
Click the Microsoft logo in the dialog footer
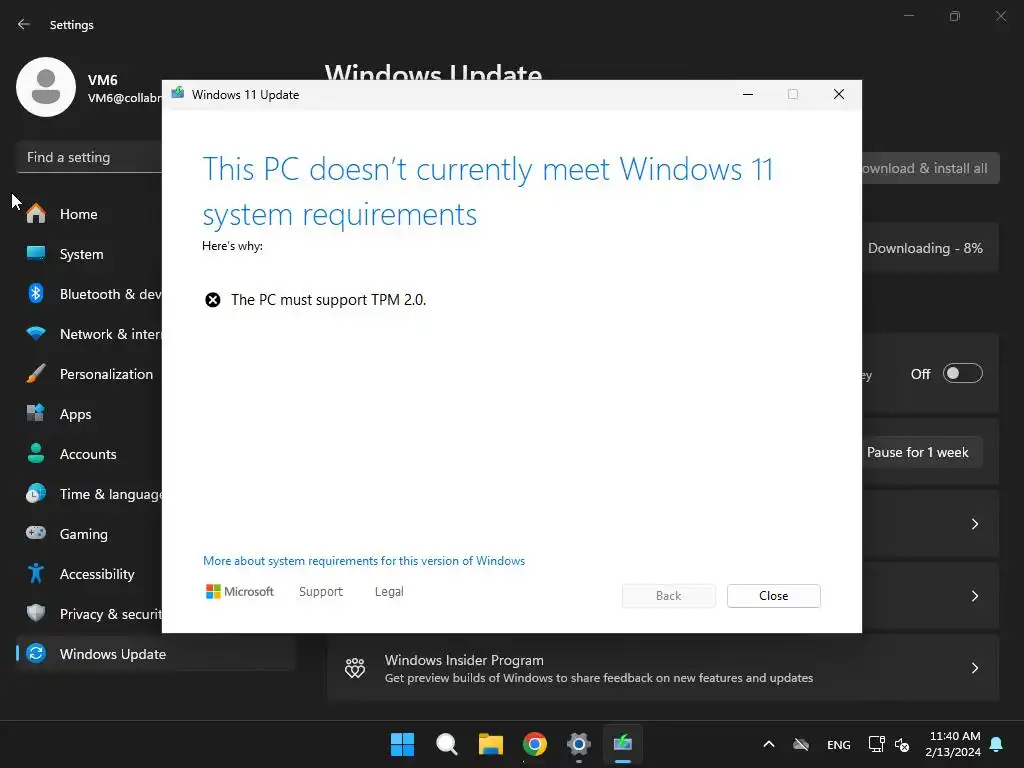click(240, 592)
